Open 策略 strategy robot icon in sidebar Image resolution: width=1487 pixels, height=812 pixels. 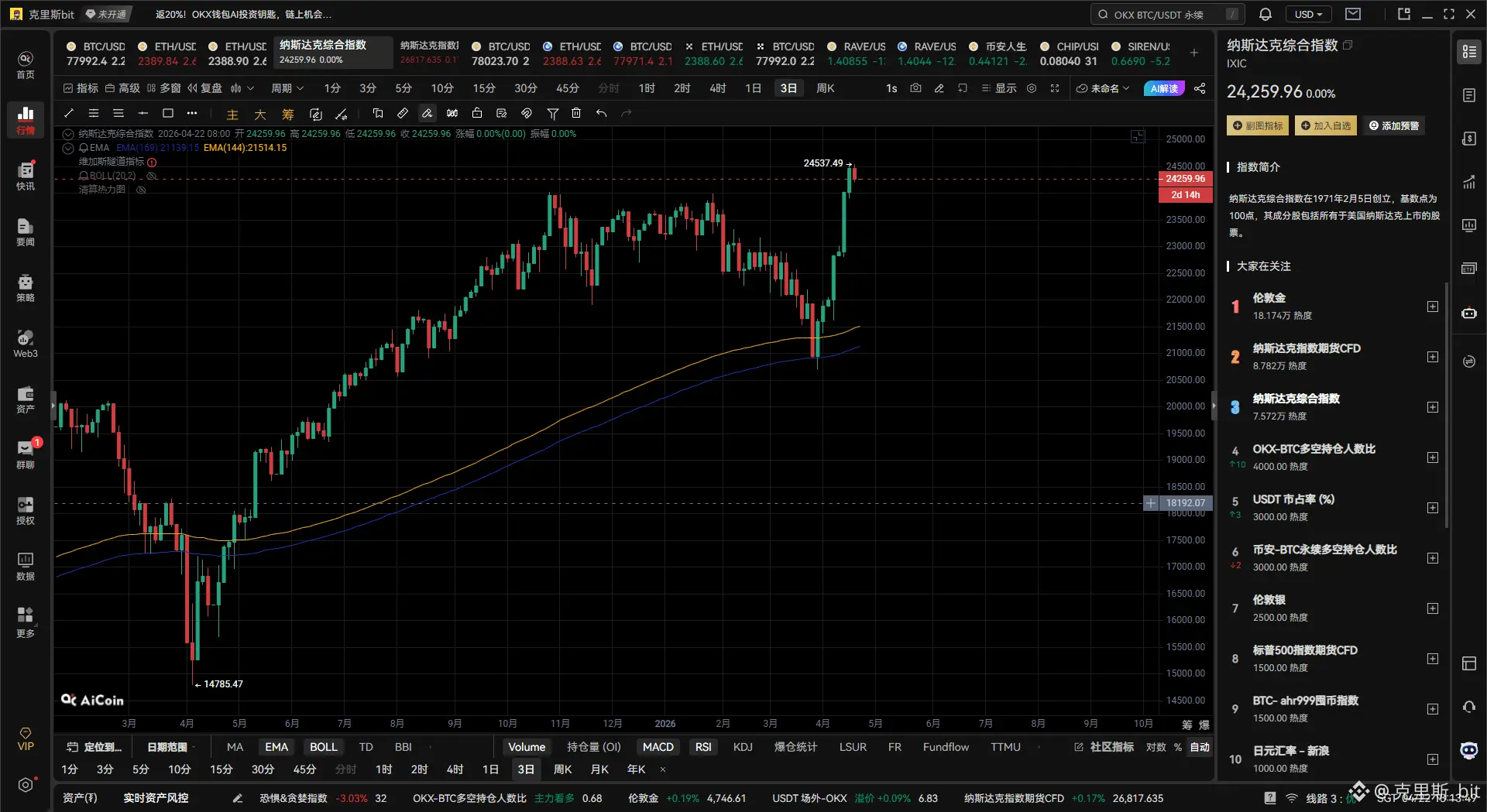(26, 287)
